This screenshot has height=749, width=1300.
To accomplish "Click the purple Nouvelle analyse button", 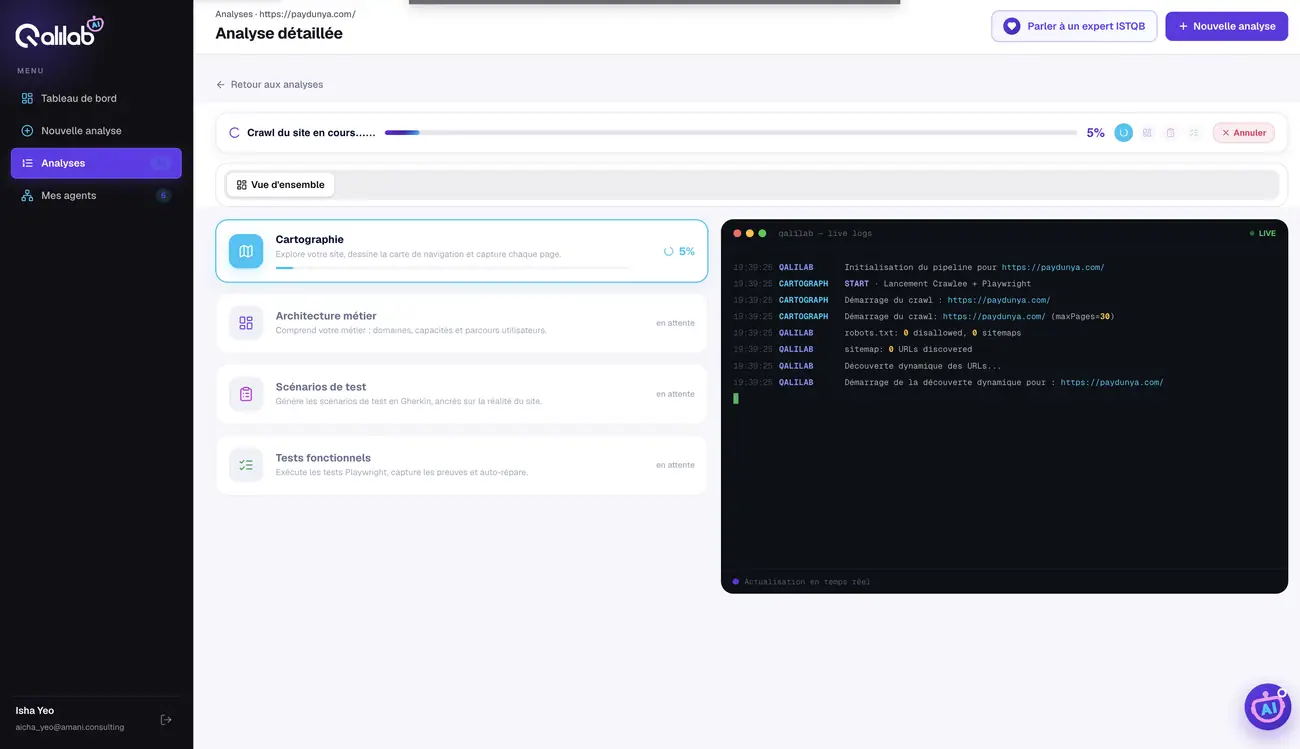I will (x=1226, y=26).
